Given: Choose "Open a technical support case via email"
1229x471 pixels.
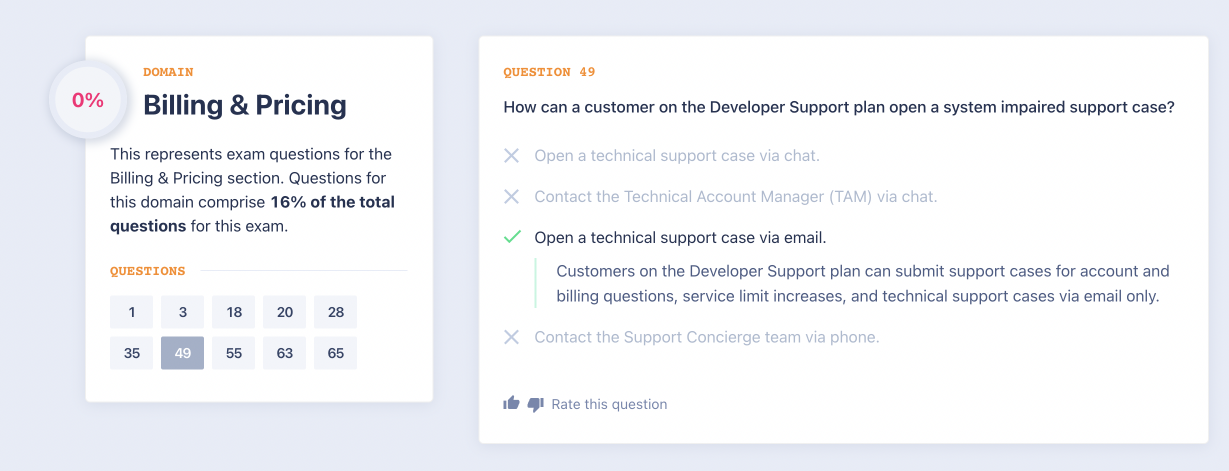Looking at the screenshot, I should click(680, 238).
